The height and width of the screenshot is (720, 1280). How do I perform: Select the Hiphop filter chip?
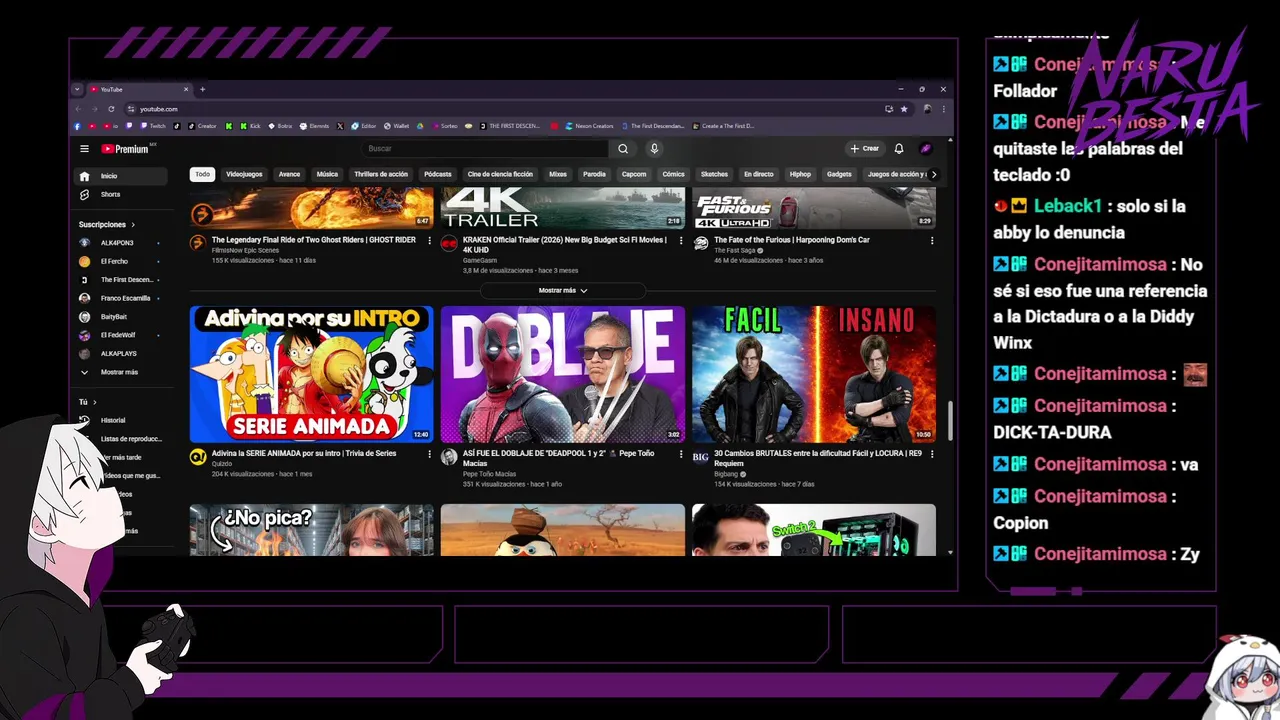pyautogui.click(x=800, y=174)
